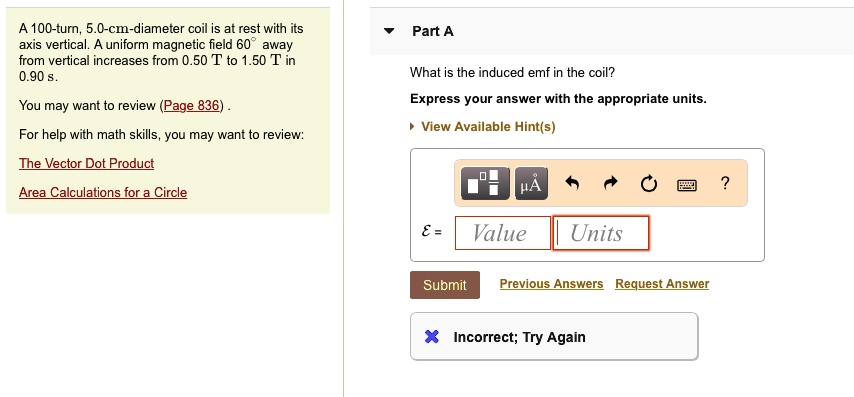This screenshot has width=854, height=397.
Task: Click the blue X incorrect icon
Action: [431, 337]
